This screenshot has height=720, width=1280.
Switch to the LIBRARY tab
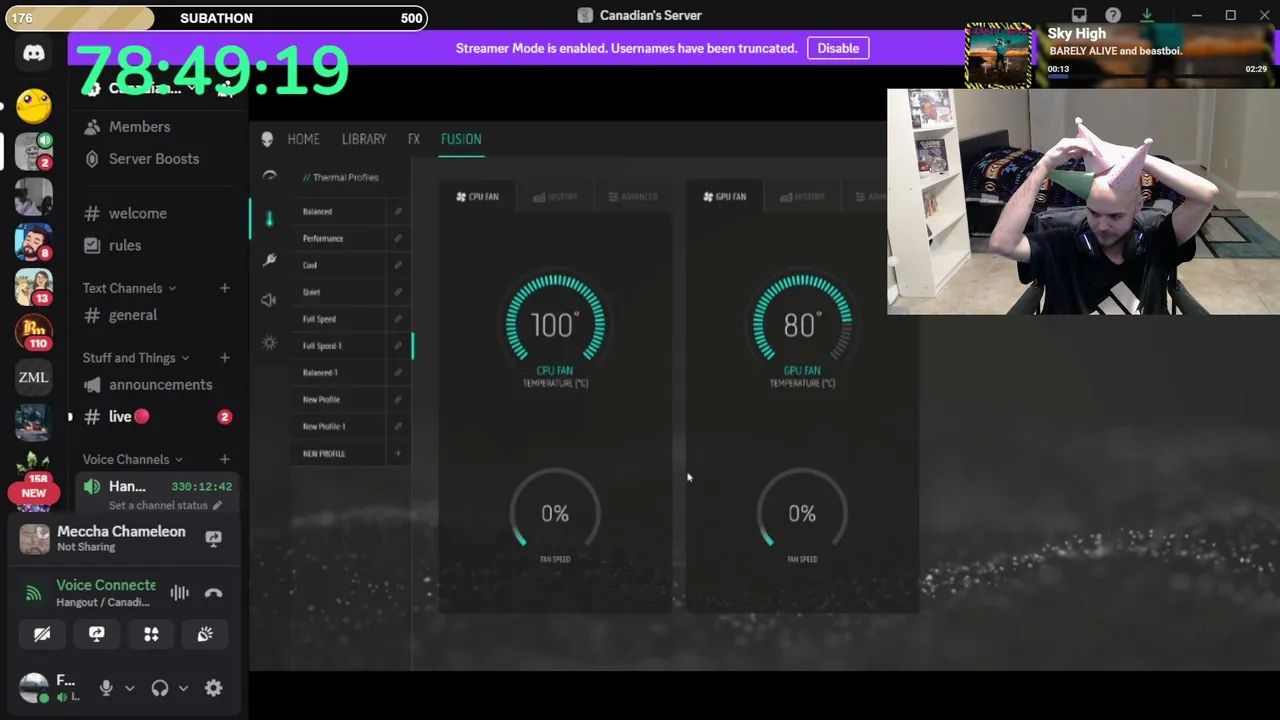tap(364, 139)
